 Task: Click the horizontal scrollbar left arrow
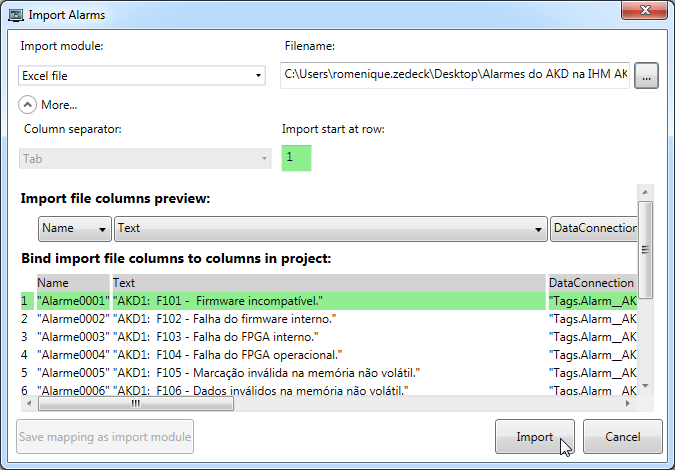(x=29, y=403)
